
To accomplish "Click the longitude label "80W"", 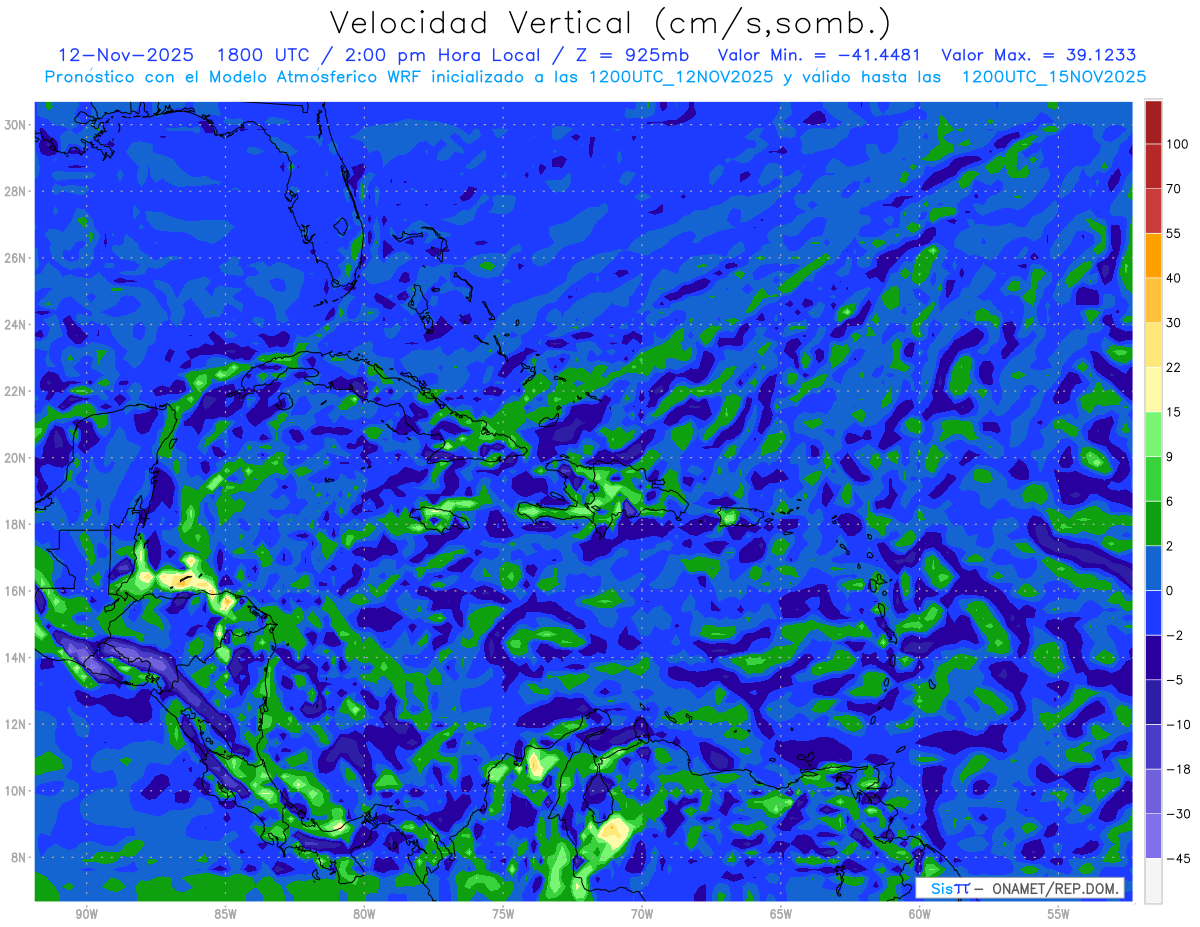I will [x=364, y=914].
